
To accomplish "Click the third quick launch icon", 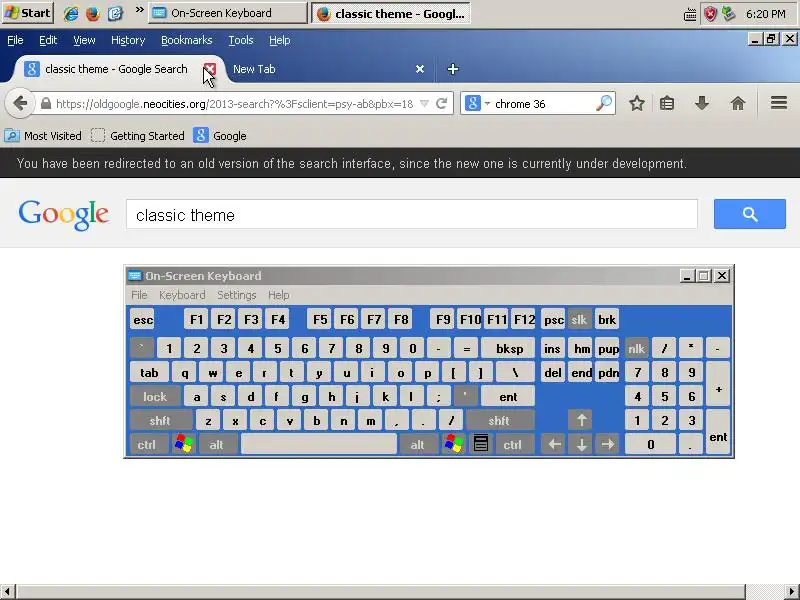I will 115,13.
